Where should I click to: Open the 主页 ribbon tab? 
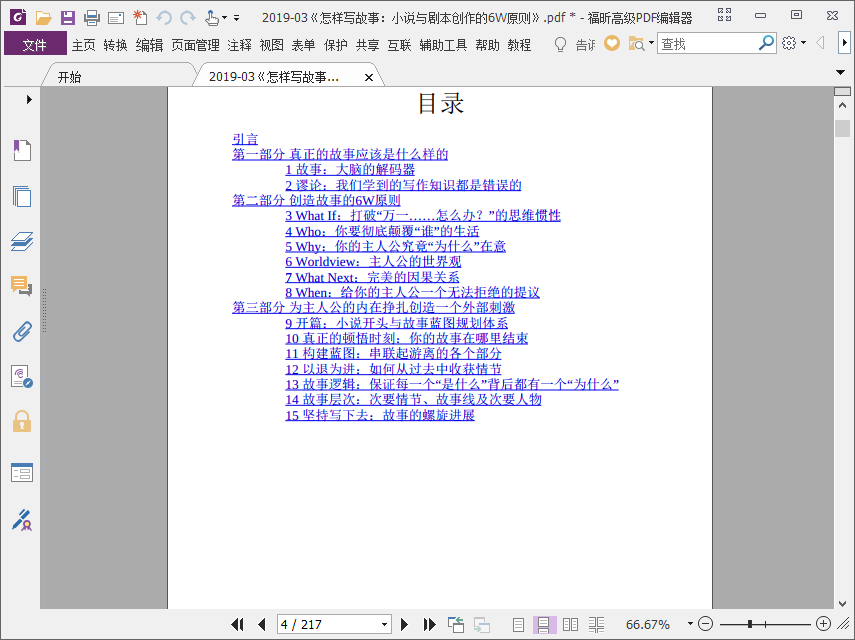83,45
